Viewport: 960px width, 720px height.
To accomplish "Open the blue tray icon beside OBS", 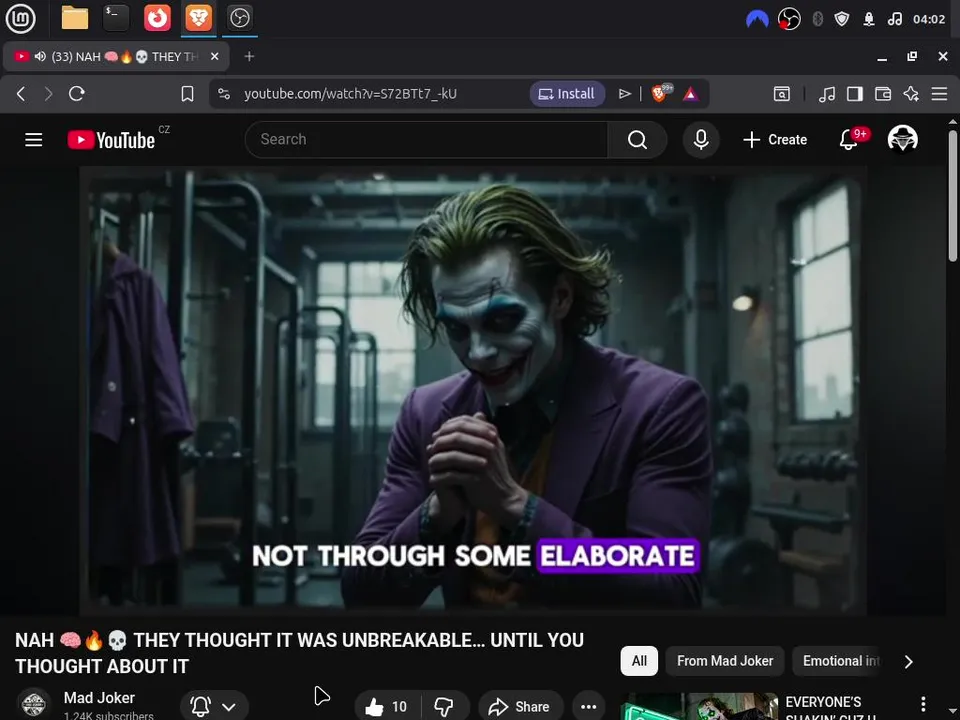I will [757, 19].
